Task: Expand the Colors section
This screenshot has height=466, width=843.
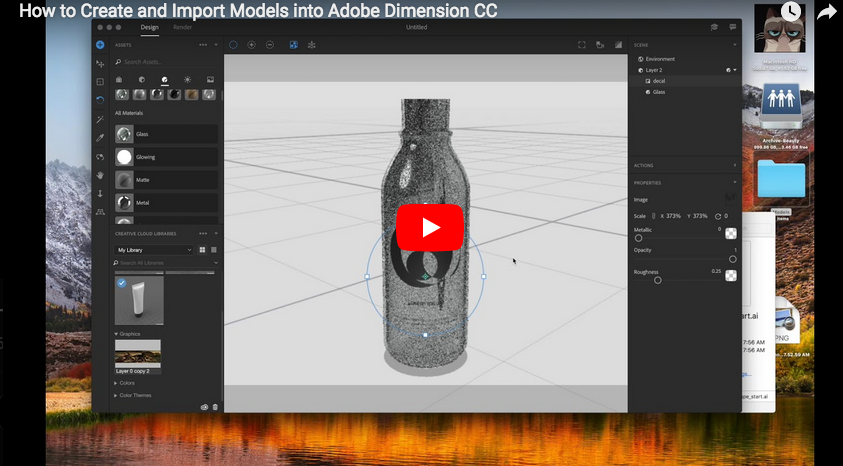Action: click(x=126, y=382)
